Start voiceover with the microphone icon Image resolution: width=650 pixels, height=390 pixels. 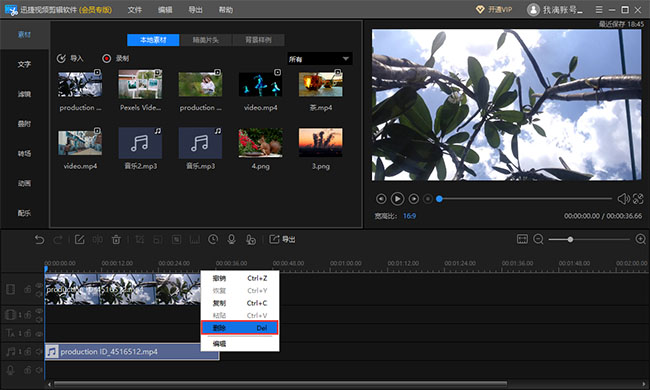click(x=232, y=240)
